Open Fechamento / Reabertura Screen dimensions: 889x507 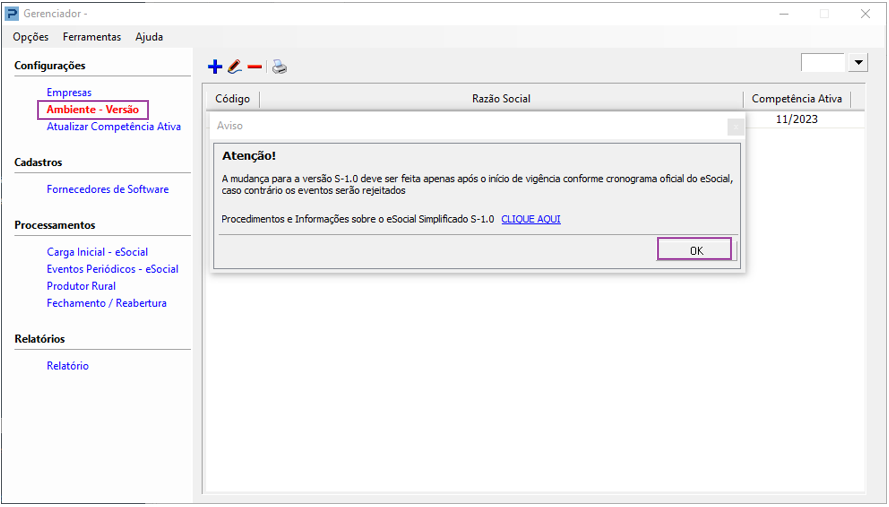tap(107, 303)
